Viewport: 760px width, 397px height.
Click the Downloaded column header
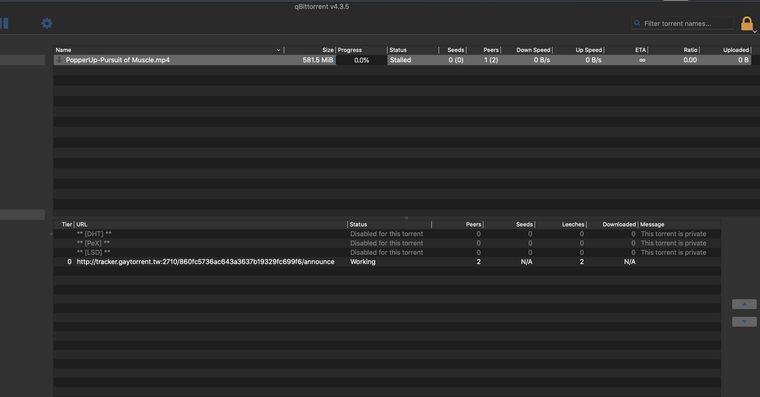[x=619, y=224]
